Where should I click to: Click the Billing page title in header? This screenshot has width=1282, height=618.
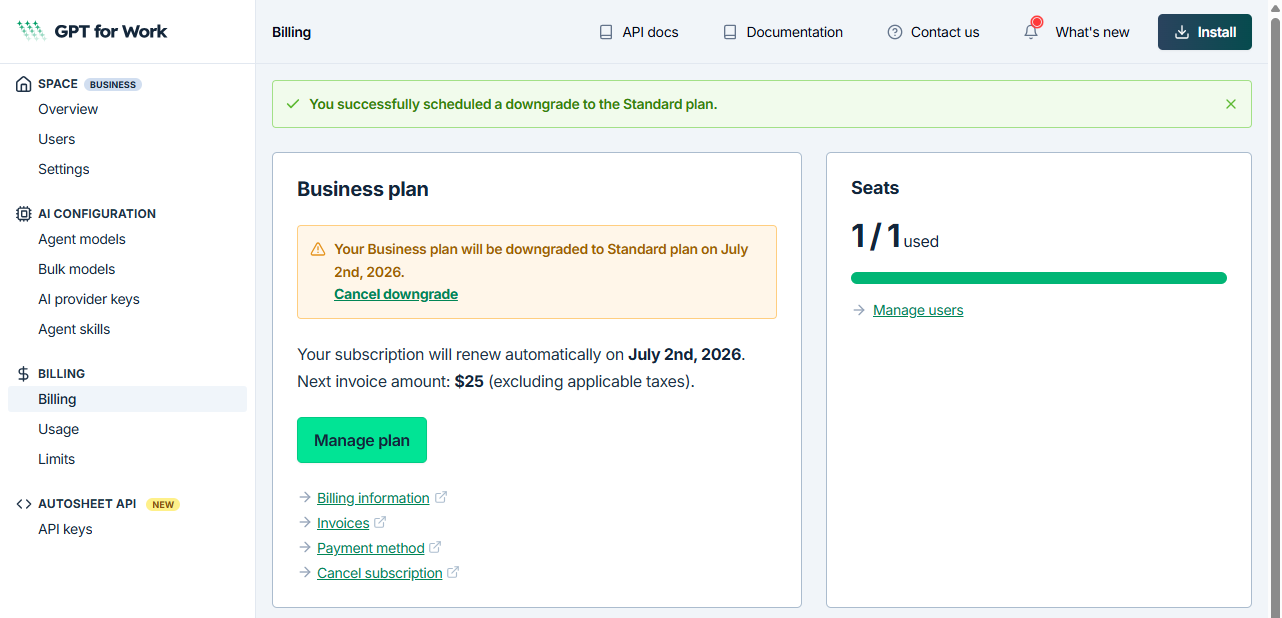tap(291, 32)
